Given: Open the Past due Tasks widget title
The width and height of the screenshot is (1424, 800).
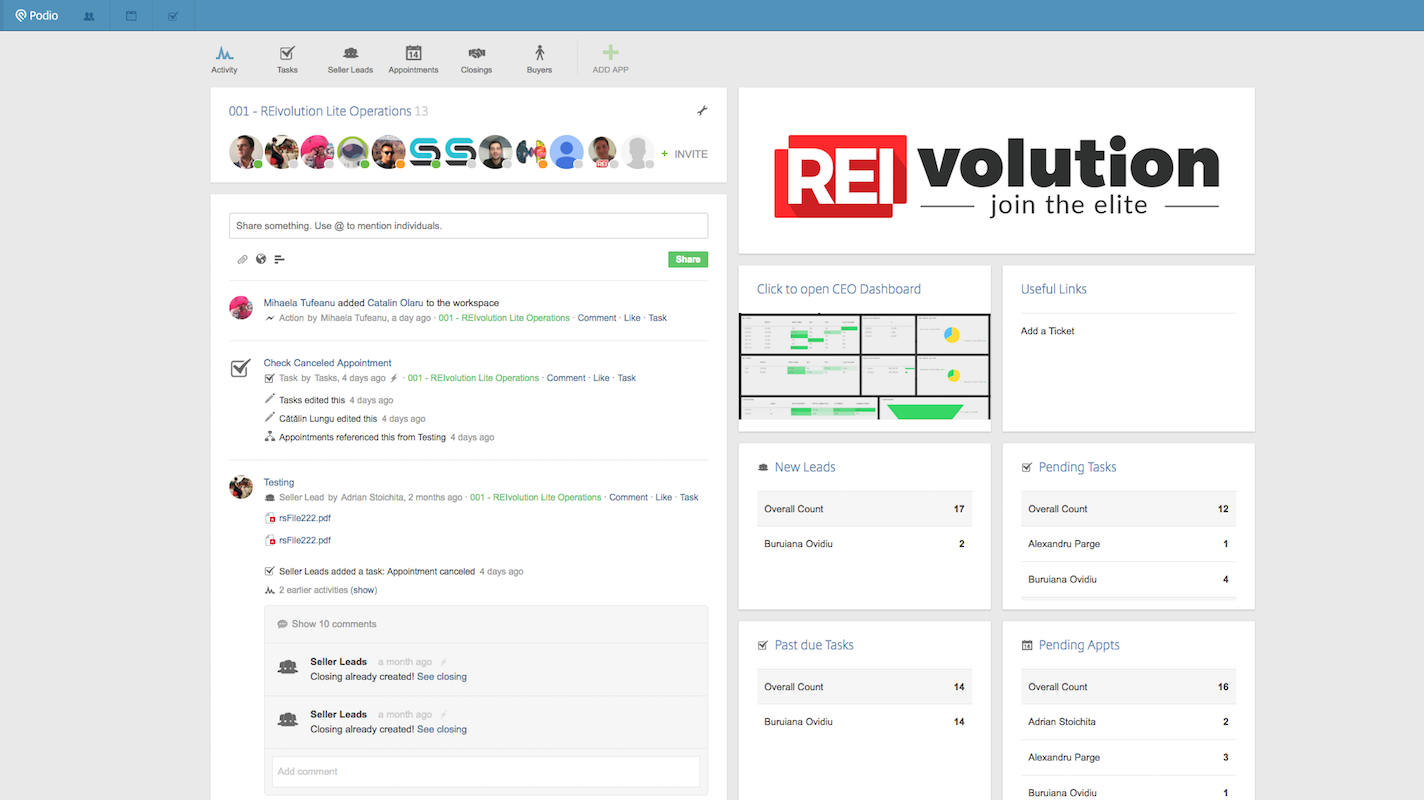Looking at the screenshot, I should coord(814,645).
